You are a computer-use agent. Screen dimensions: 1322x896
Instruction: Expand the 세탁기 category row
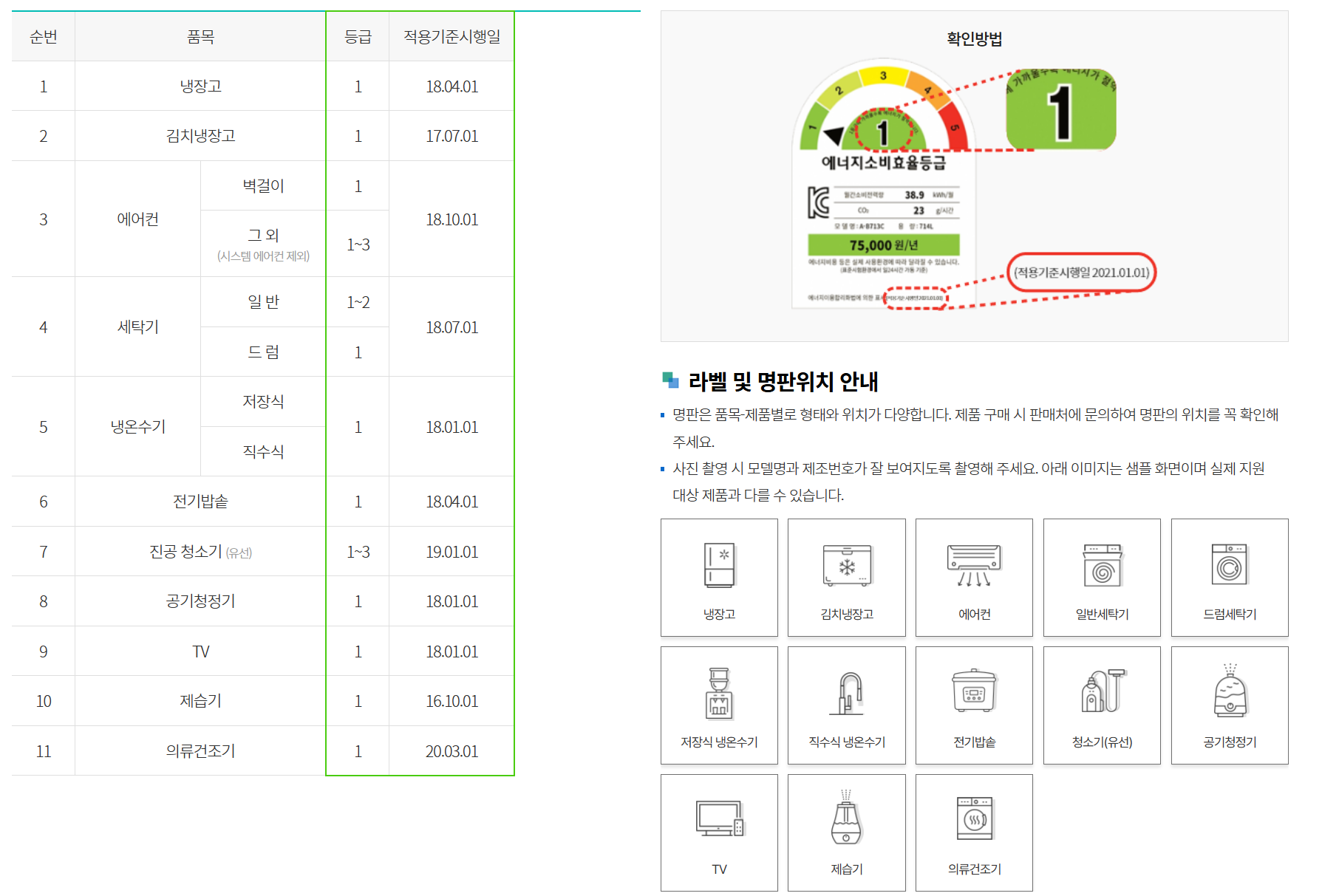(x=137, y=326)
